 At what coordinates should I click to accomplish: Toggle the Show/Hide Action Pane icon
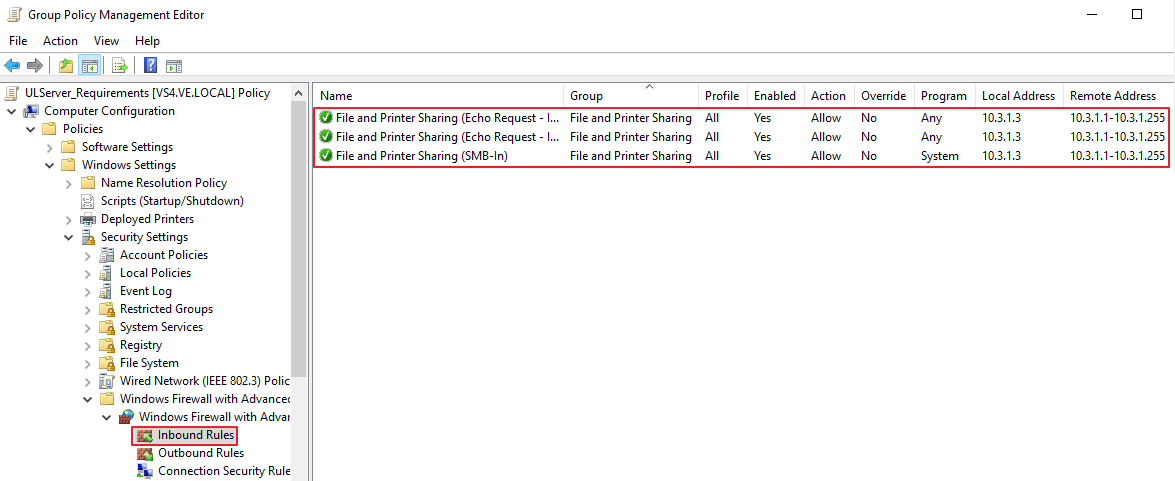point(174,65)
